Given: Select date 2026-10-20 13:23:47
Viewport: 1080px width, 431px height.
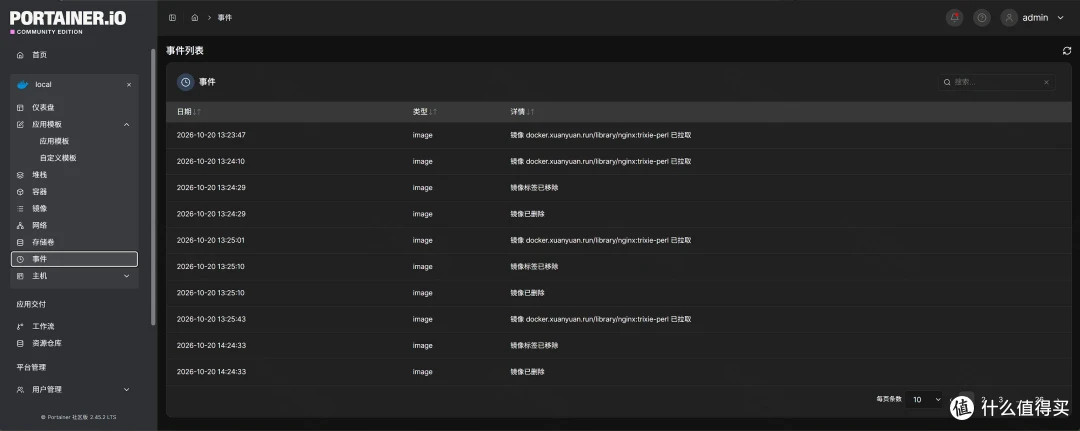Looking at the screenshot, I should [x=211, y=135].
